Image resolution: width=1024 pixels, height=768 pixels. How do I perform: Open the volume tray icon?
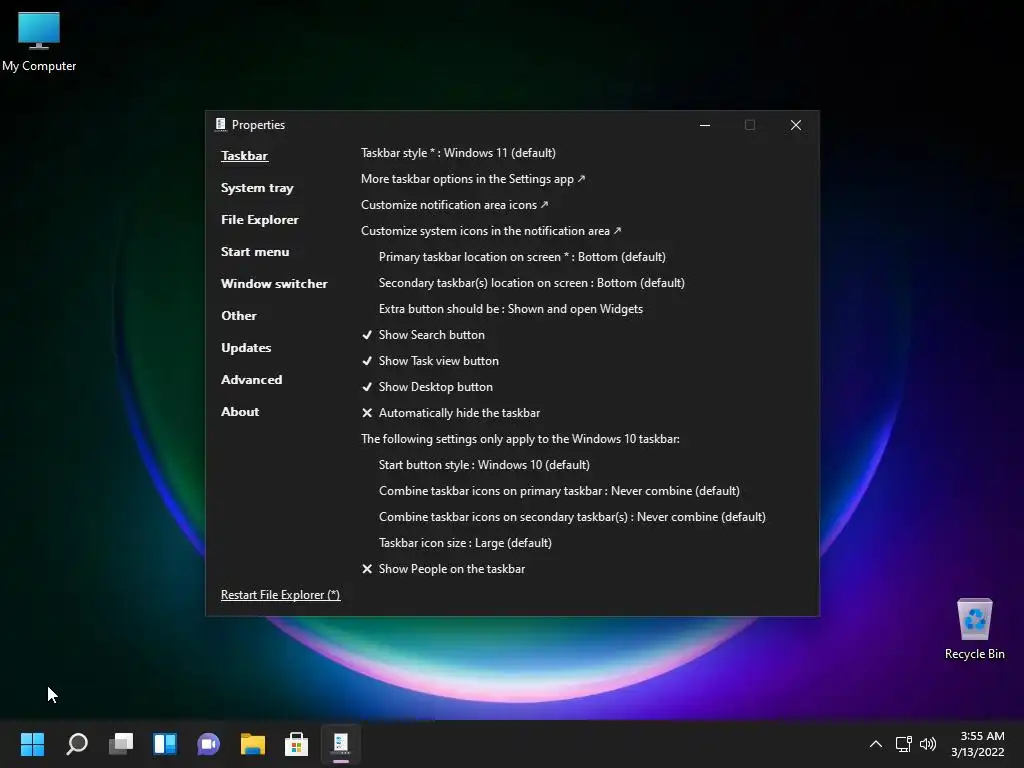pyautogui.click(x=928, y=744)
